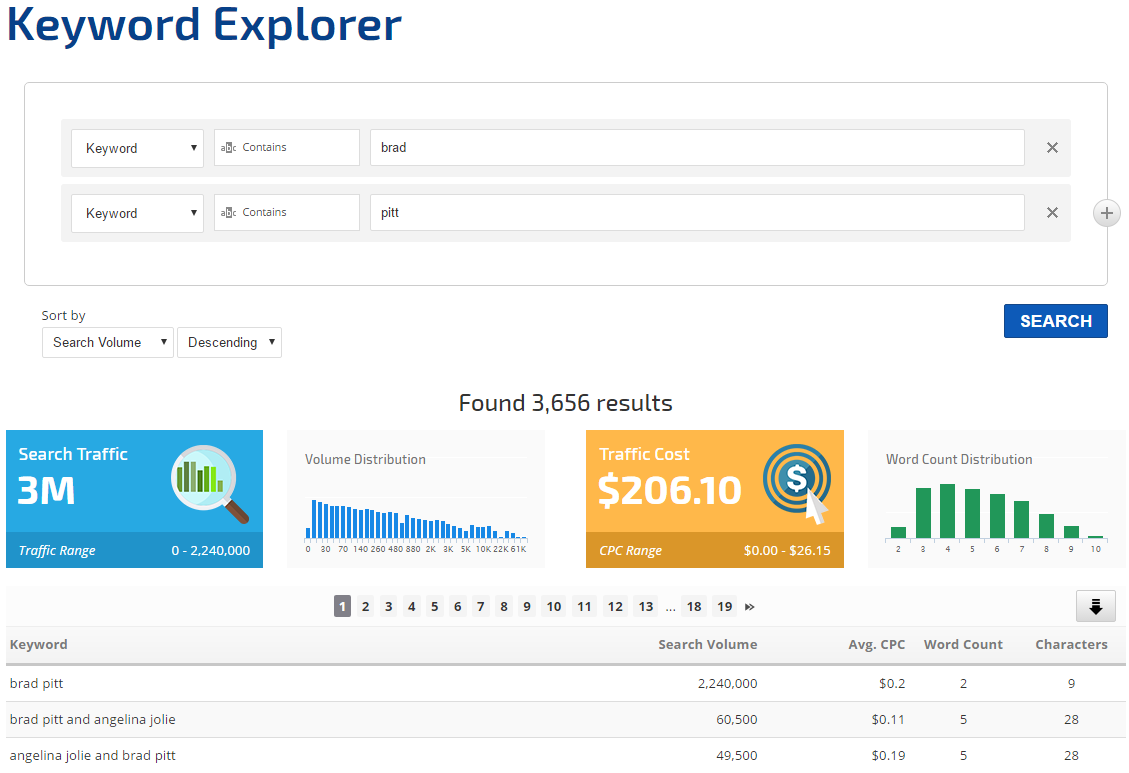
Task: Sort by Avg. CPC column header
Action: (x=876, y=645)
